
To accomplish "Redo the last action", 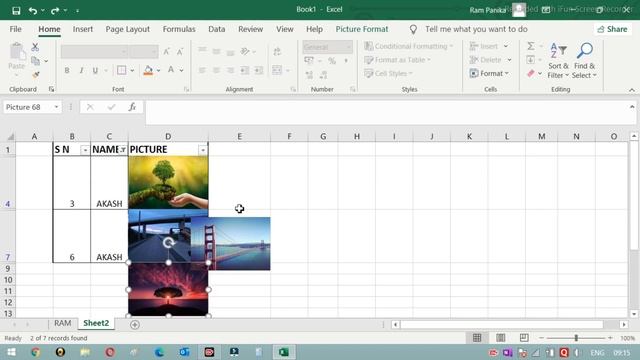I will (x=55, y=10).
